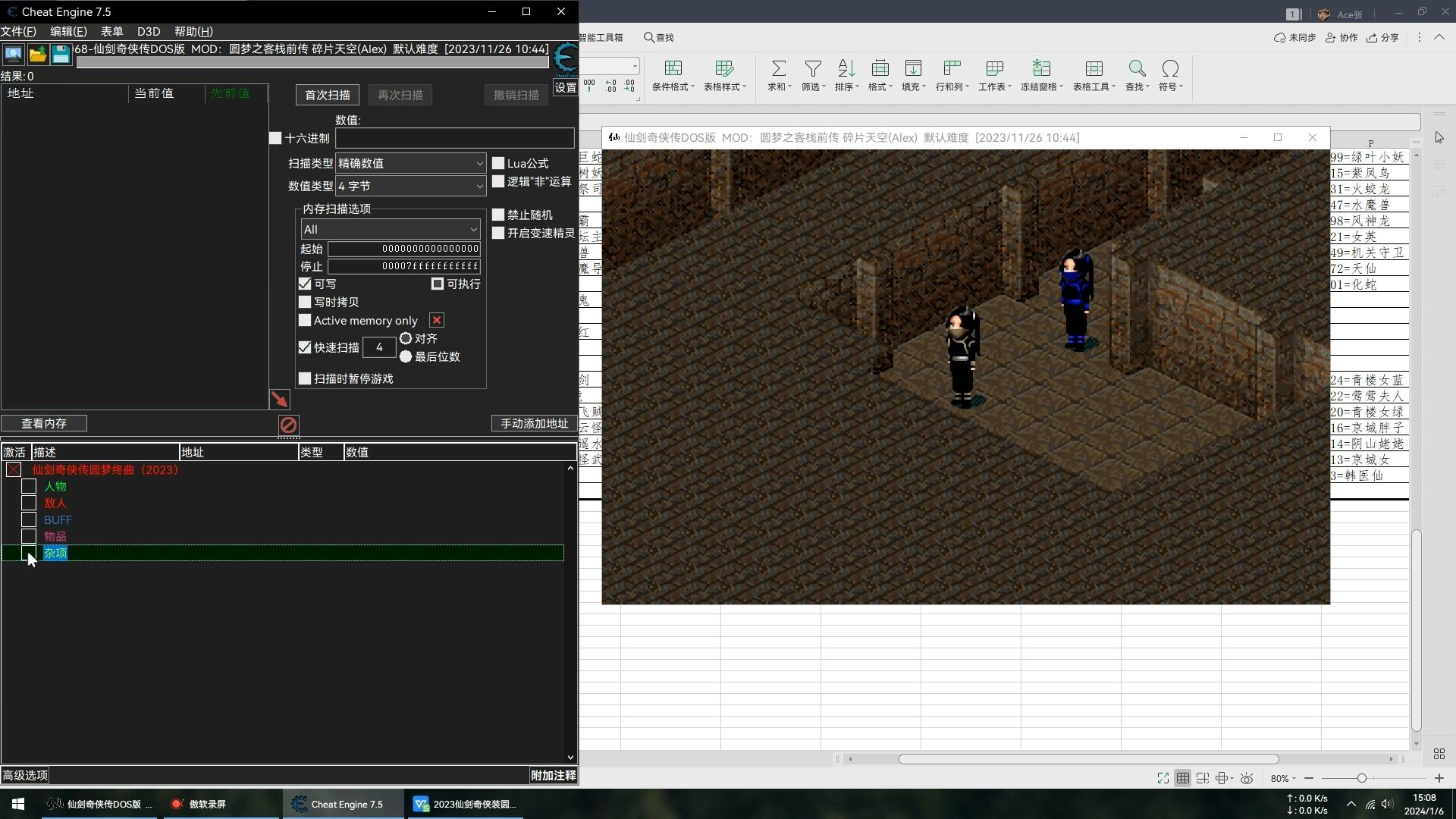Click 首次扫描 first scan button
This screenshot has width=1456, height=819.
coord(328,95)
